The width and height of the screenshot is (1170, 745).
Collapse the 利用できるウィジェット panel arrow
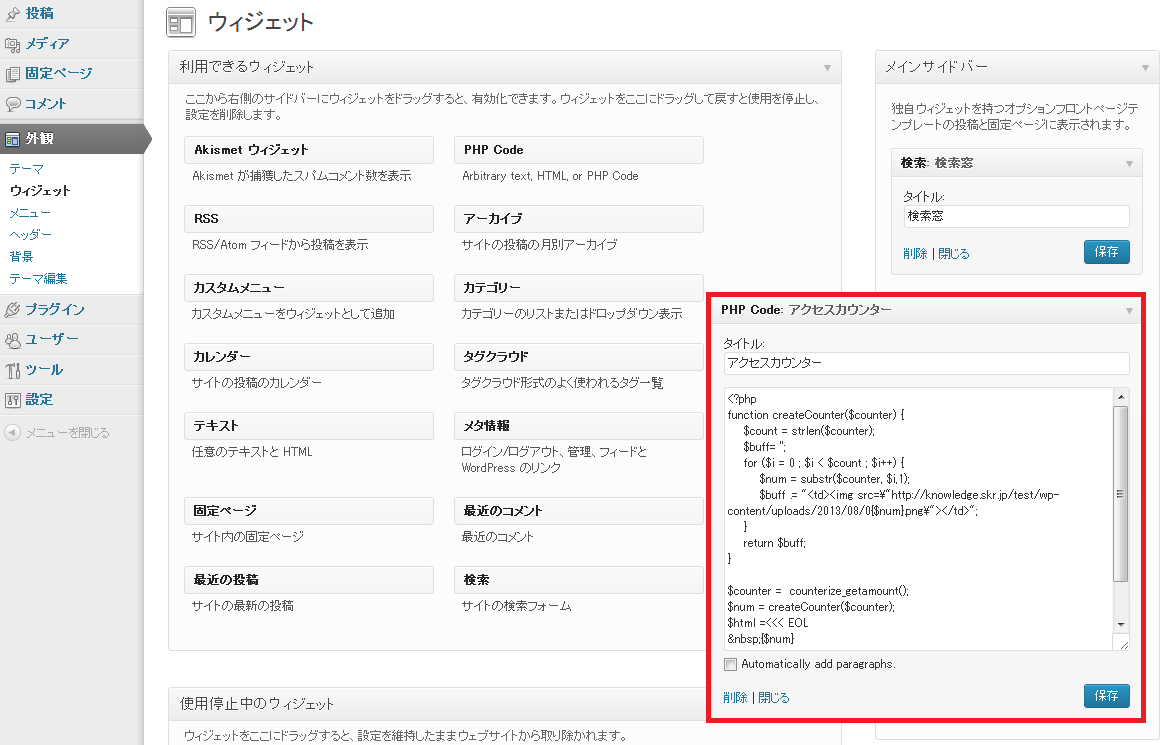[827, 68]
